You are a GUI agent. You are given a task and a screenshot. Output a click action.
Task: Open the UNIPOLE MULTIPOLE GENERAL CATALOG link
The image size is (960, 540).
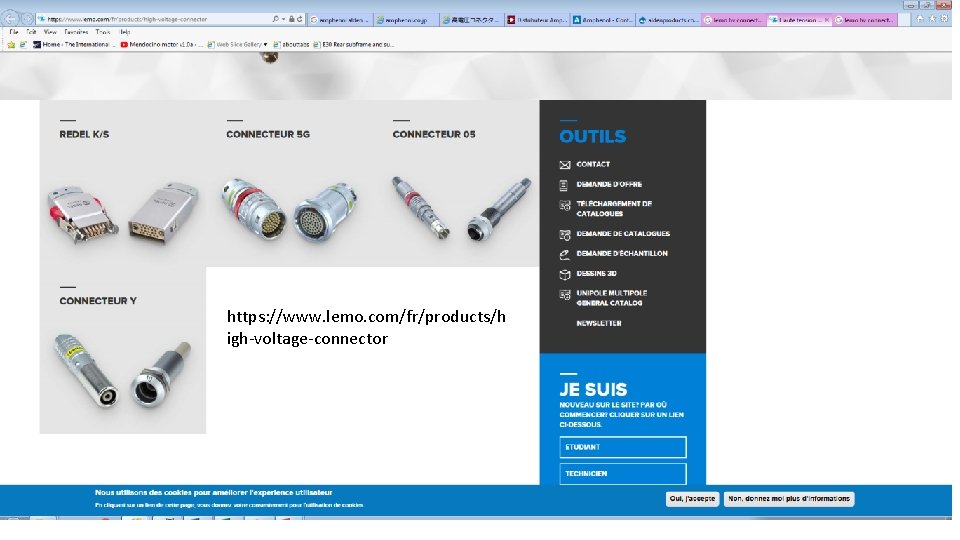(x=612, y=298)
